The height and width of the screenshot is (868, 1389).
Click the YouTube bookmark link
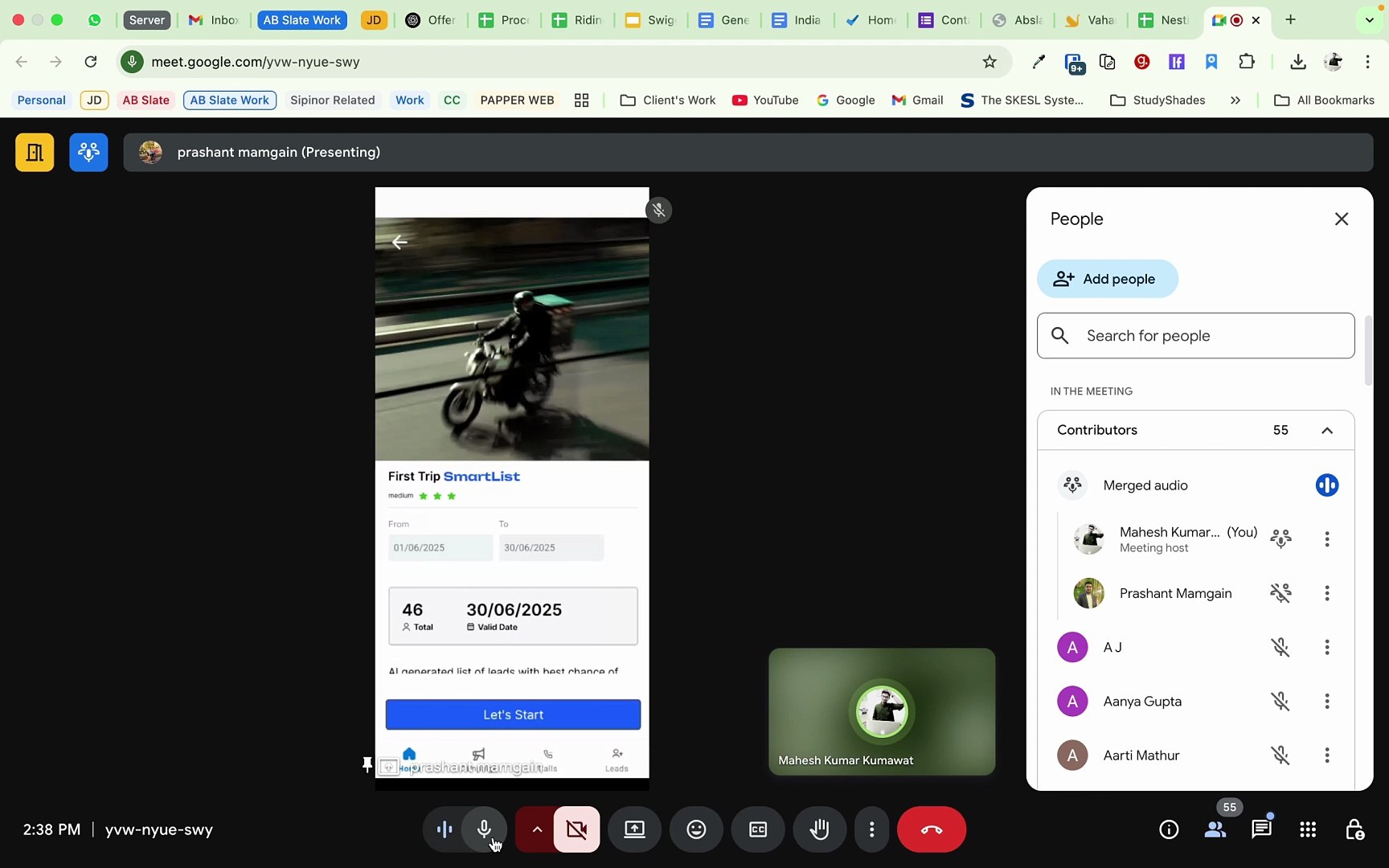click(765, 100)
